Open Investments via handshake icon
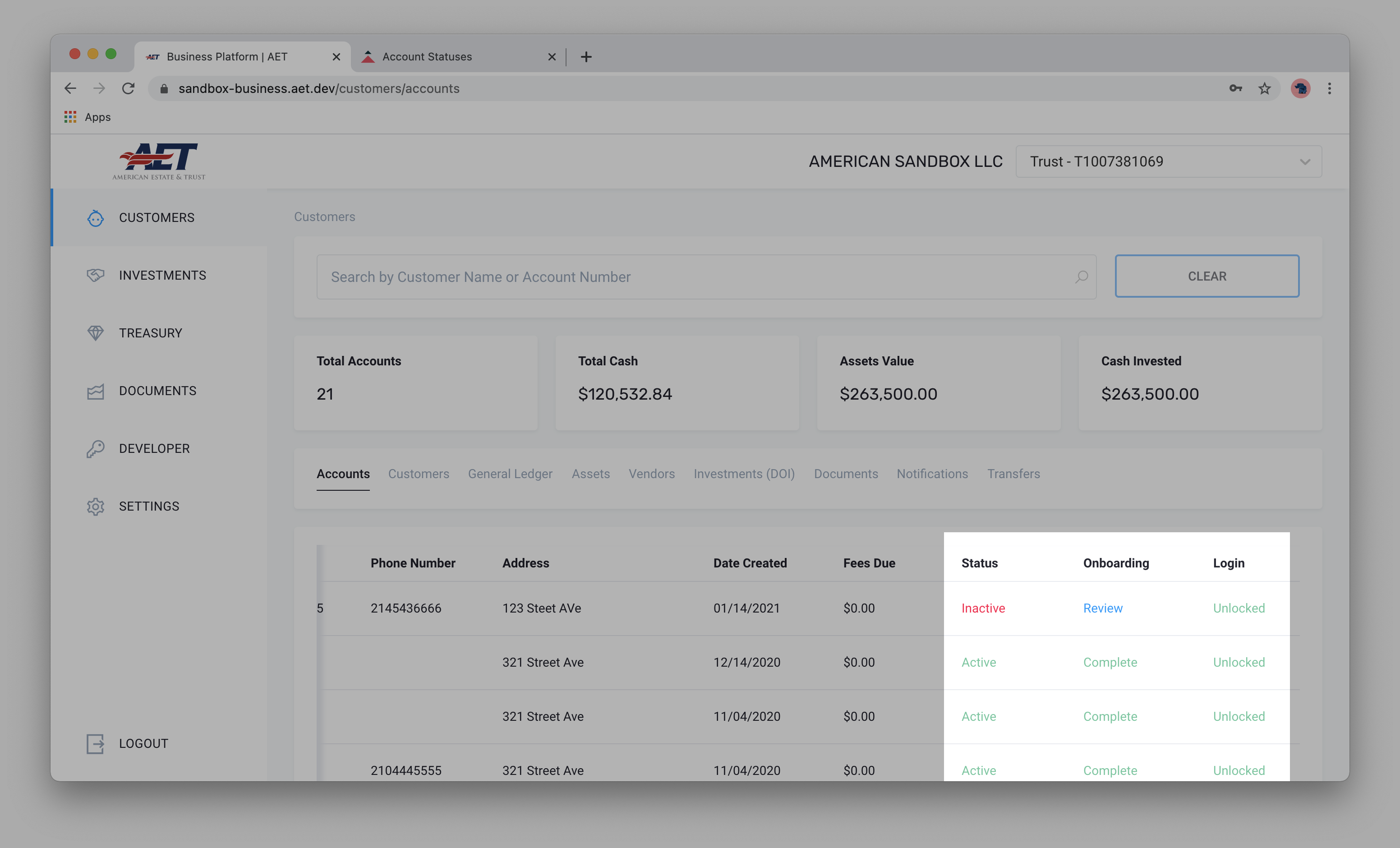The image size is (1400, 848). click(x=96, y=276)
